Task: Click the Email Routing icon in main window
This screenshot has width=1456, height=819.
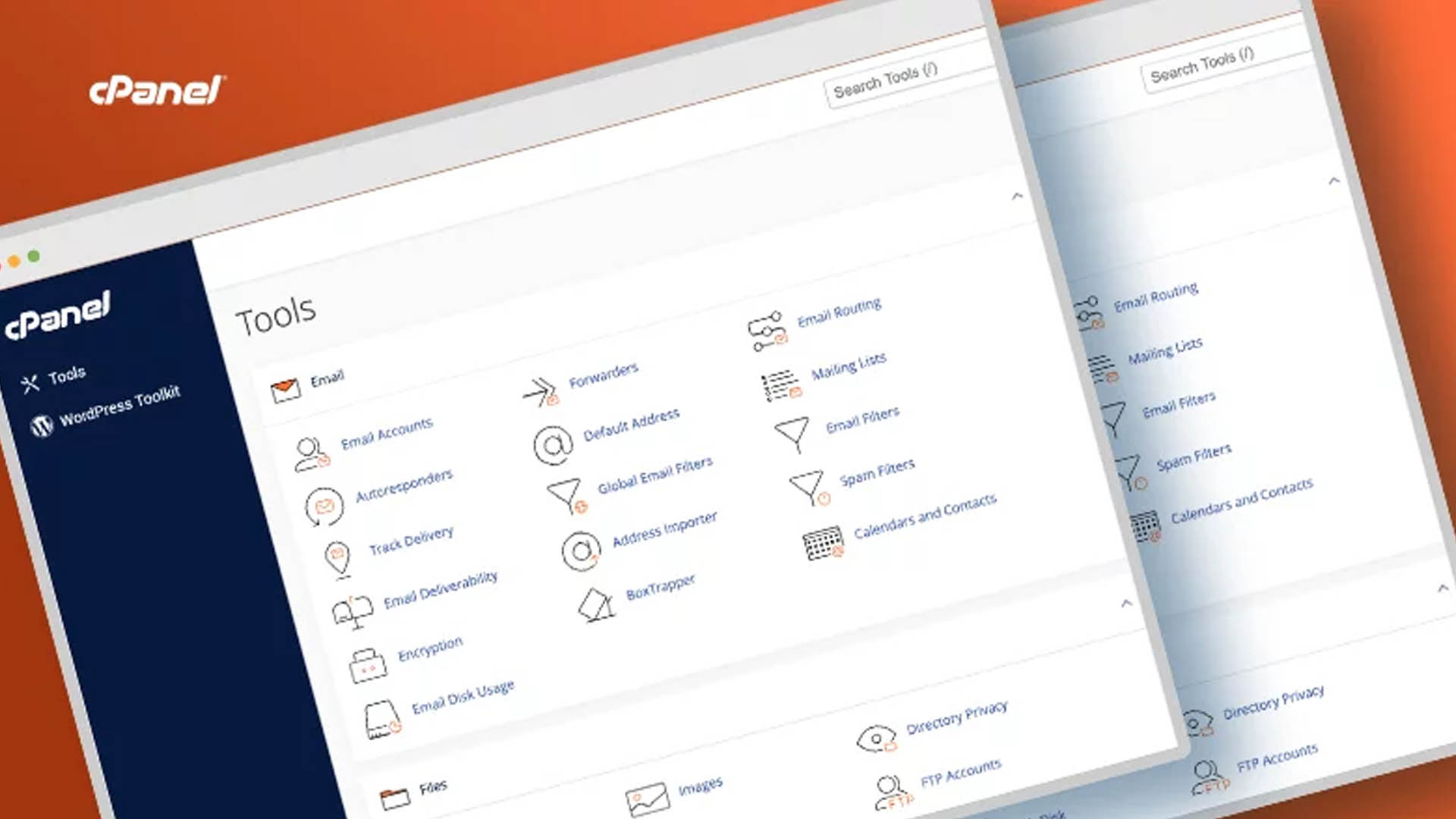Action: [767, 331]
